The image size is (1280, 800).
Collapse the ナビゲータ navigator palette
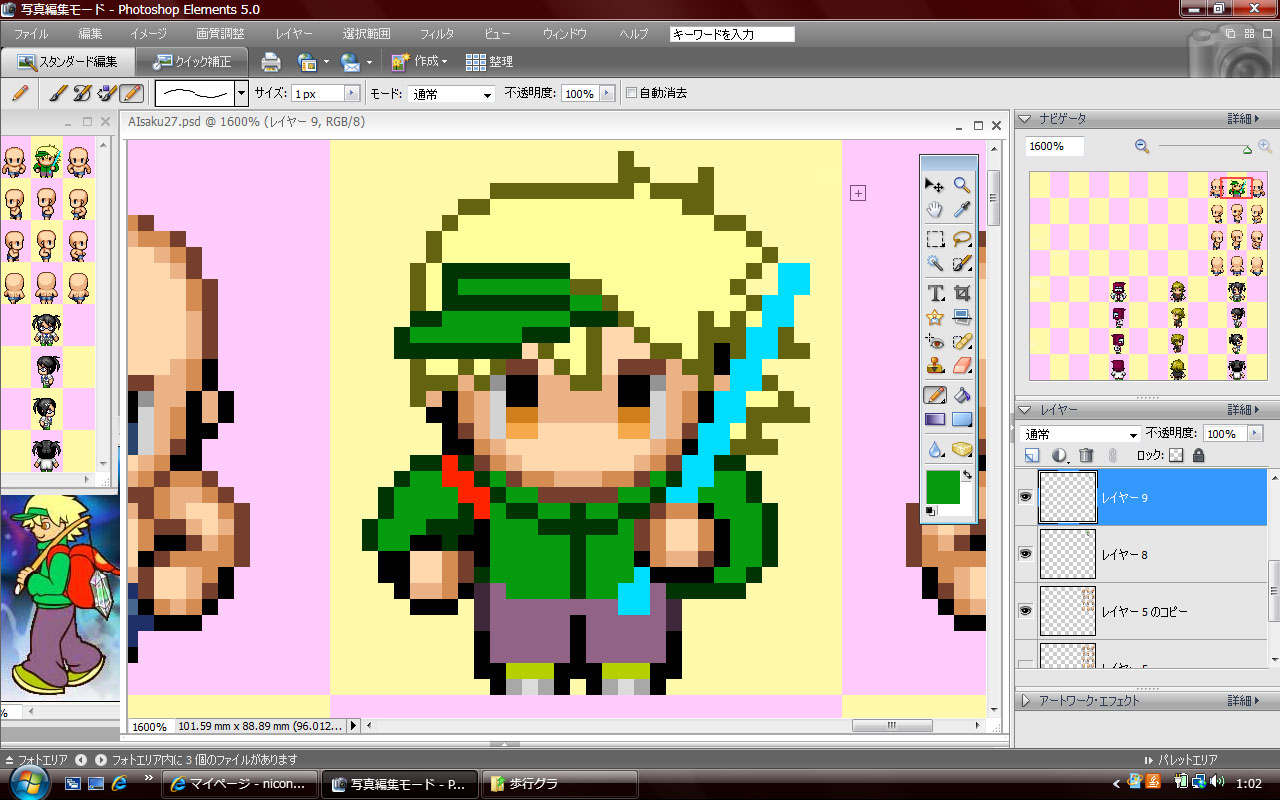coord(1025,119)
